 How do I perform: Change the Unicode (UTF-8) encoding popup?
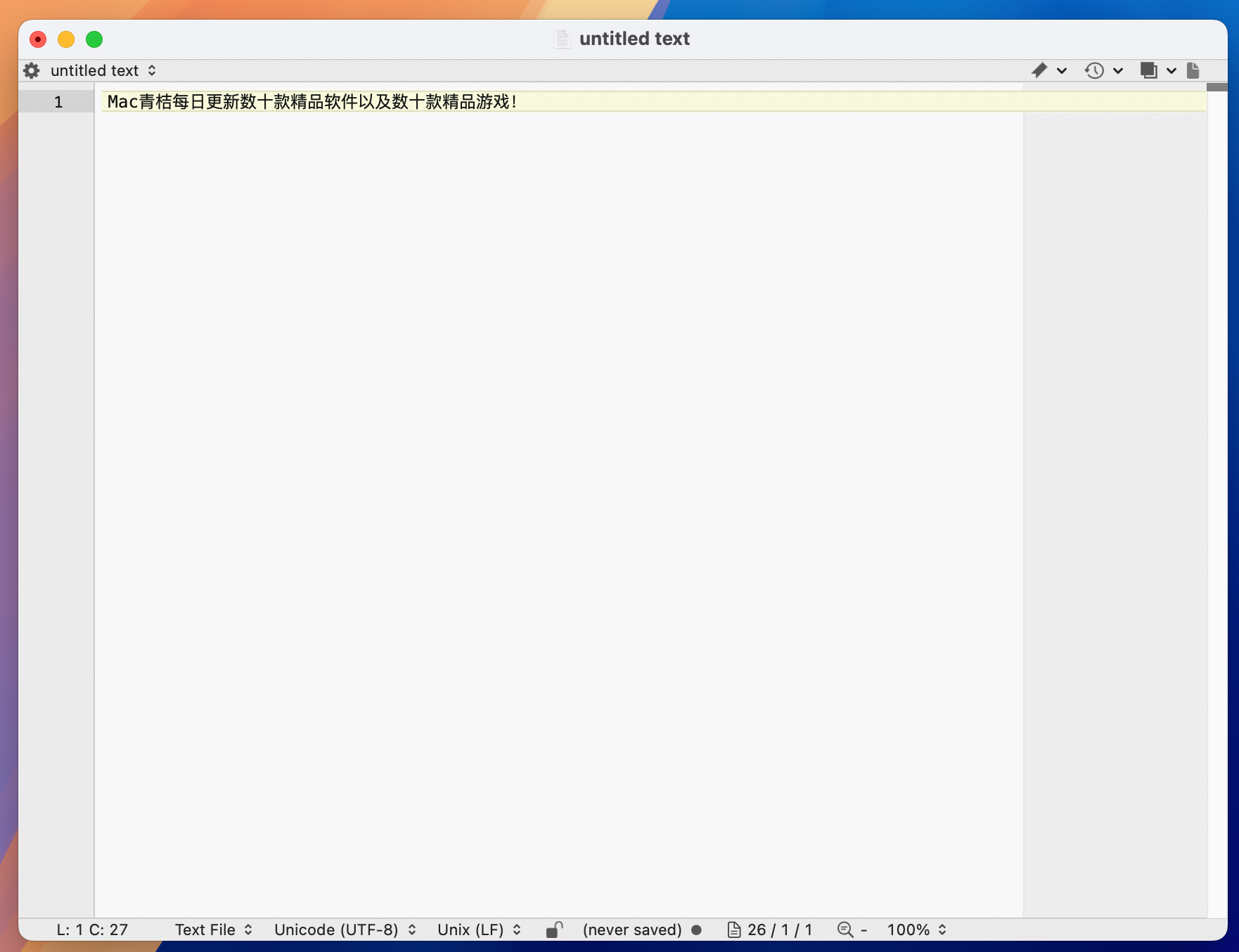tap(345, 930)
